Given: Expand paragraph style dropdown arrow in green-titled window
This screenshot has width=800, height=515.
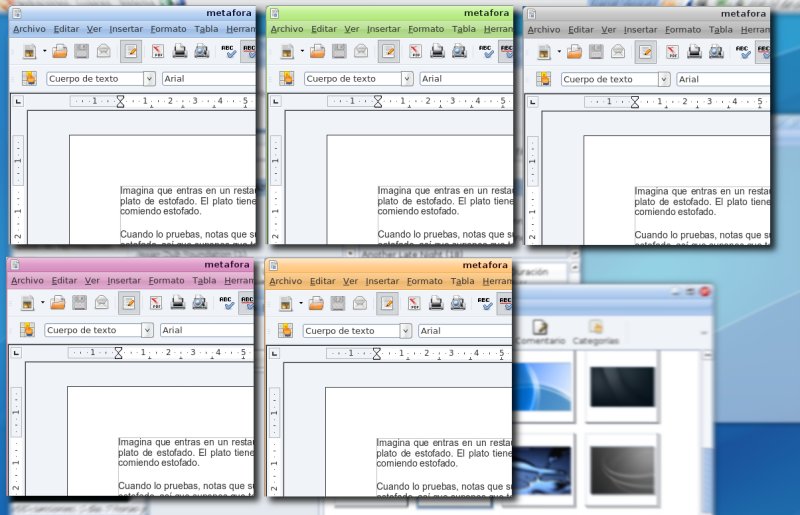Looking at the screenshot, I should tap(407, 79).
